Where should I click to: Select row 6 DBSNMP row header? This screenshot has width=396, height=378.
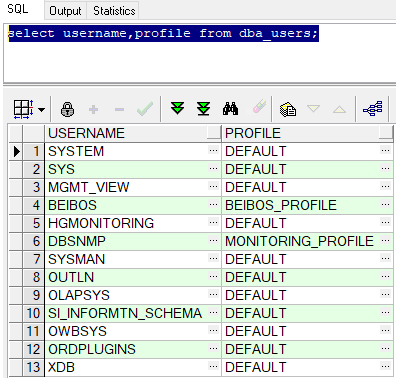click(33, 241)
